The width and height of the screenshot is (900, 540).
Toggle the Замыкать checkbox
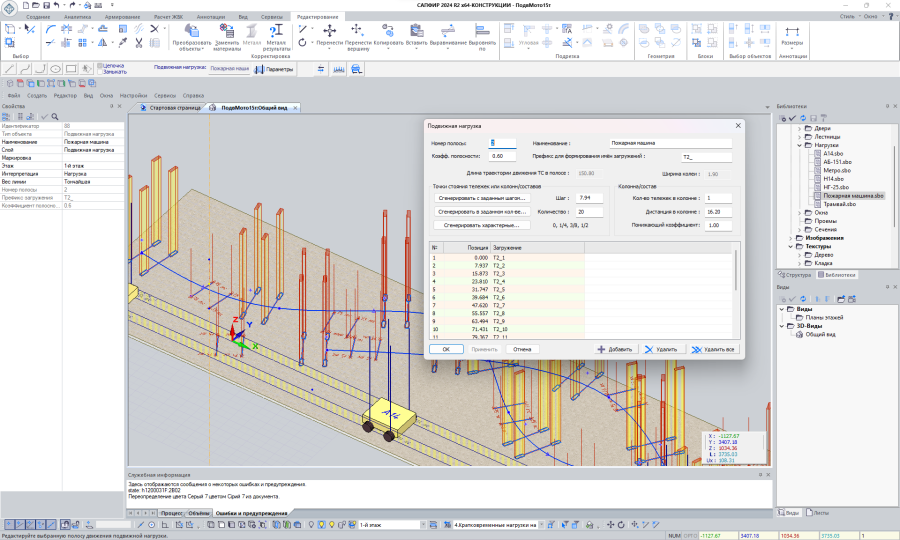100,72
